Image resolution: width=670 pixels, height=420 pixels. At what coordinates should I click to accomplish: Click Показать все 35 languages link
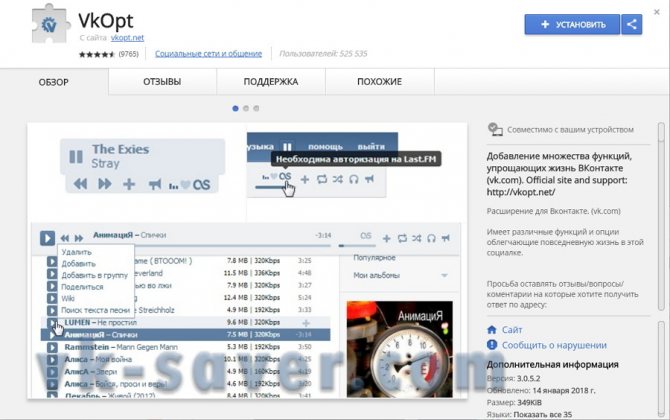(x=543, y=414)
